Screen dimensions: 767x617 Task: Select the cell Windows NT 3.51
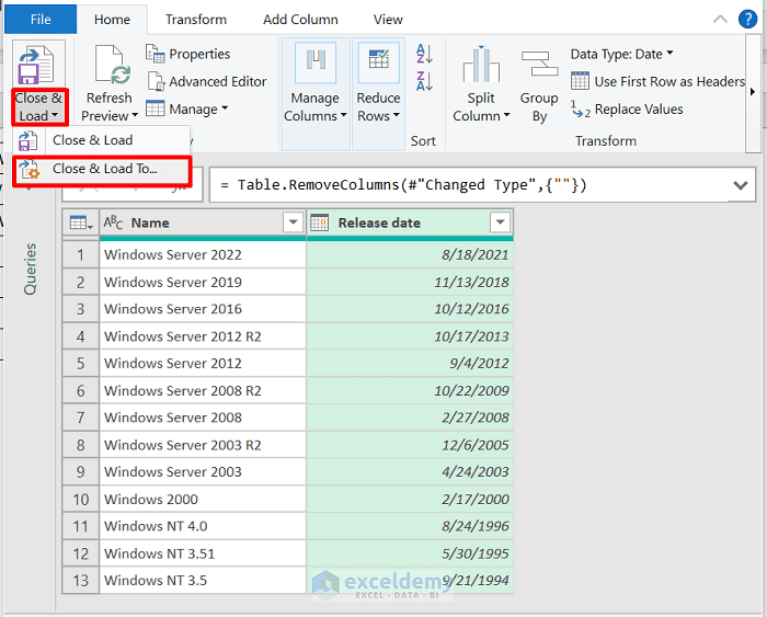(203, 554)
